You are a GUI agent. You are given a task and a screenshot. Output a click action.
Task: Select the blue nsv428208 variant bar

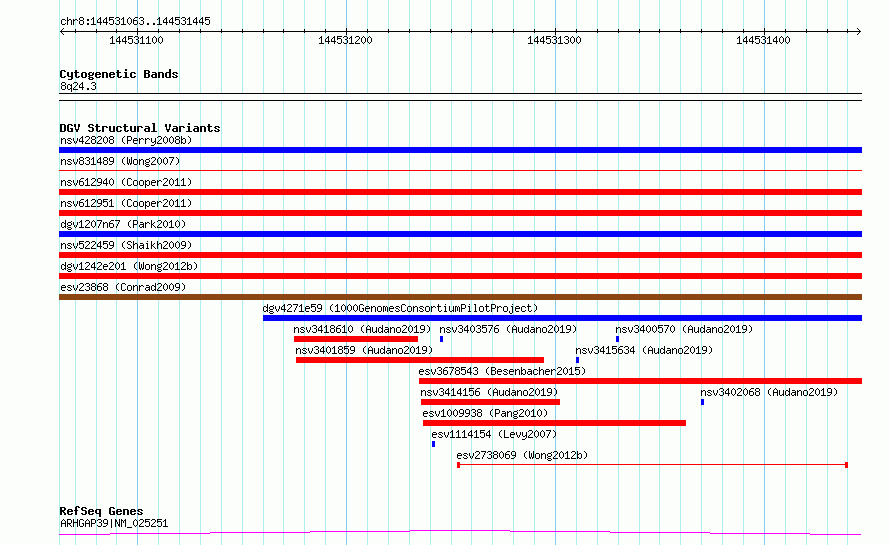(x=460, y=150)
